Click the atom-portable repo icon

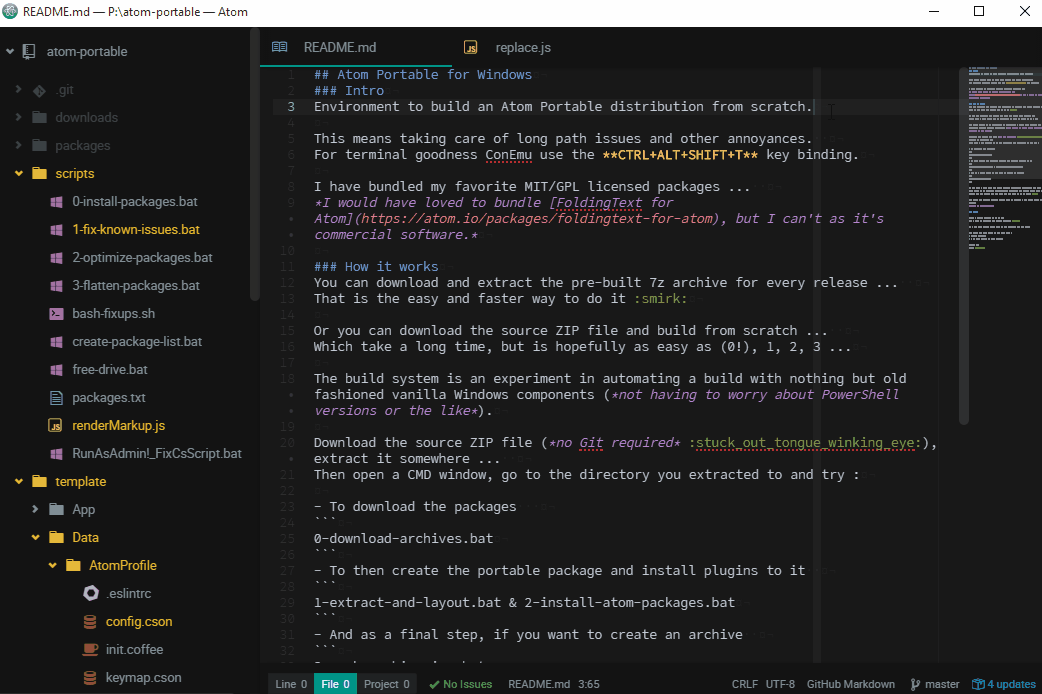point(29,51)
